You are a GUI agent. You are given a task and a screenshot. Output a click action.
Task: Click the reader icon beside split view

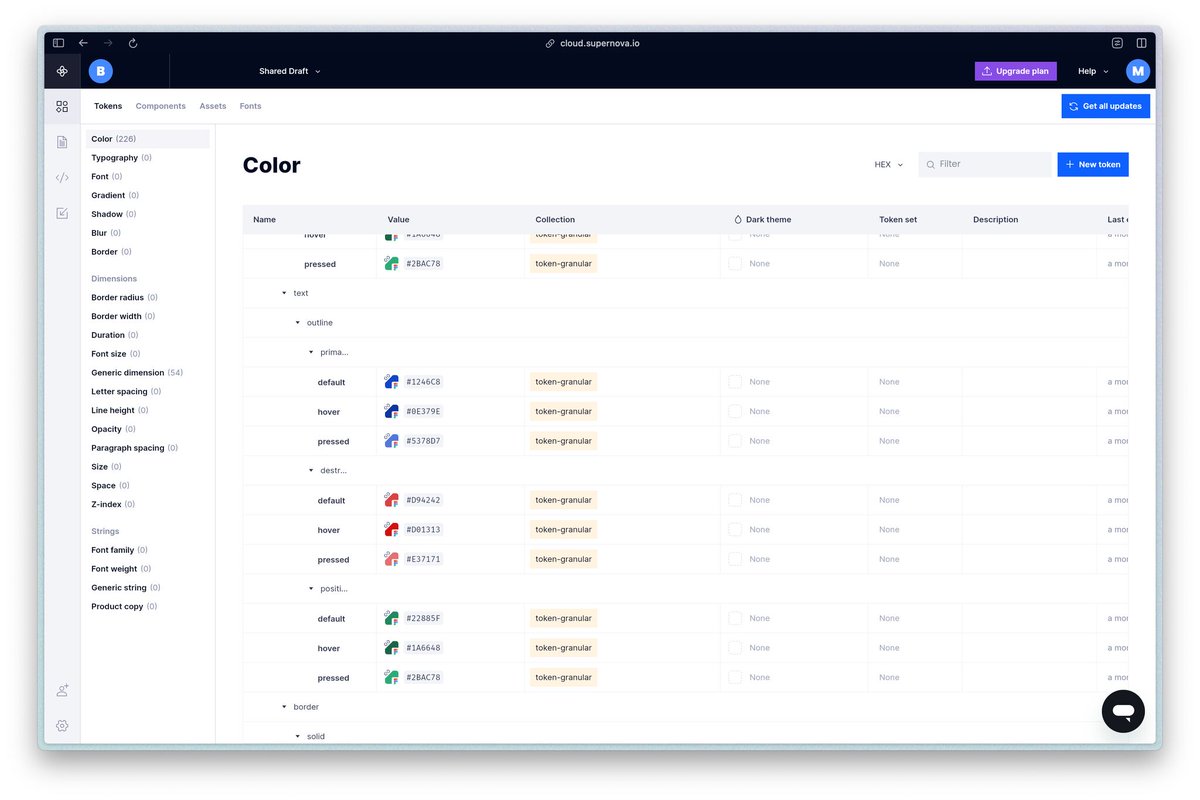click(1117, 43)
